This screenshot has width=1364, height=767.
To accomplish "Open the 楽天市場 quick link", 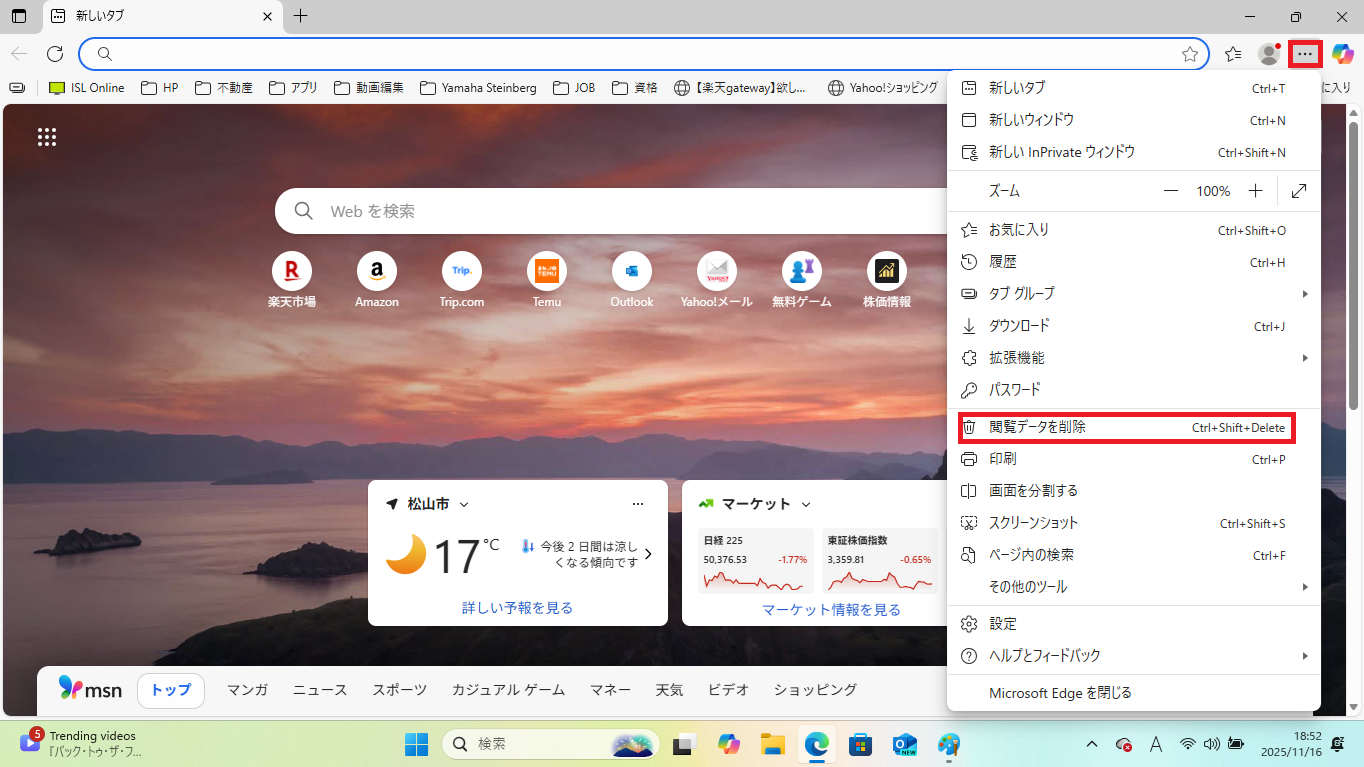I will 292,271.
